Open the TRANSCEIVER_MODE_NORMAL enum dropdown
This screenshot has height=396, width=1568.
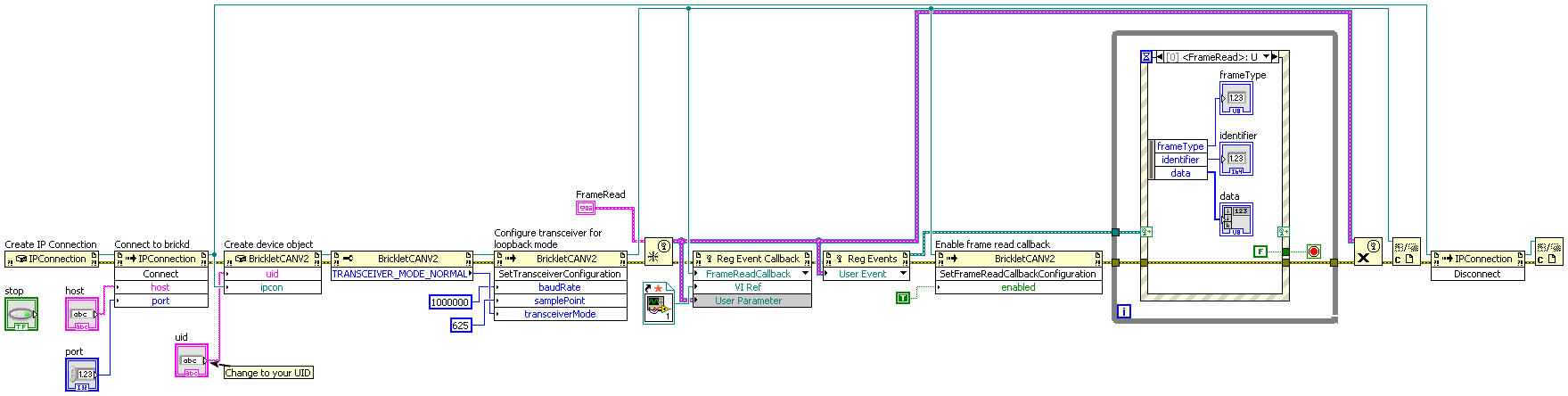pos(400,274)
